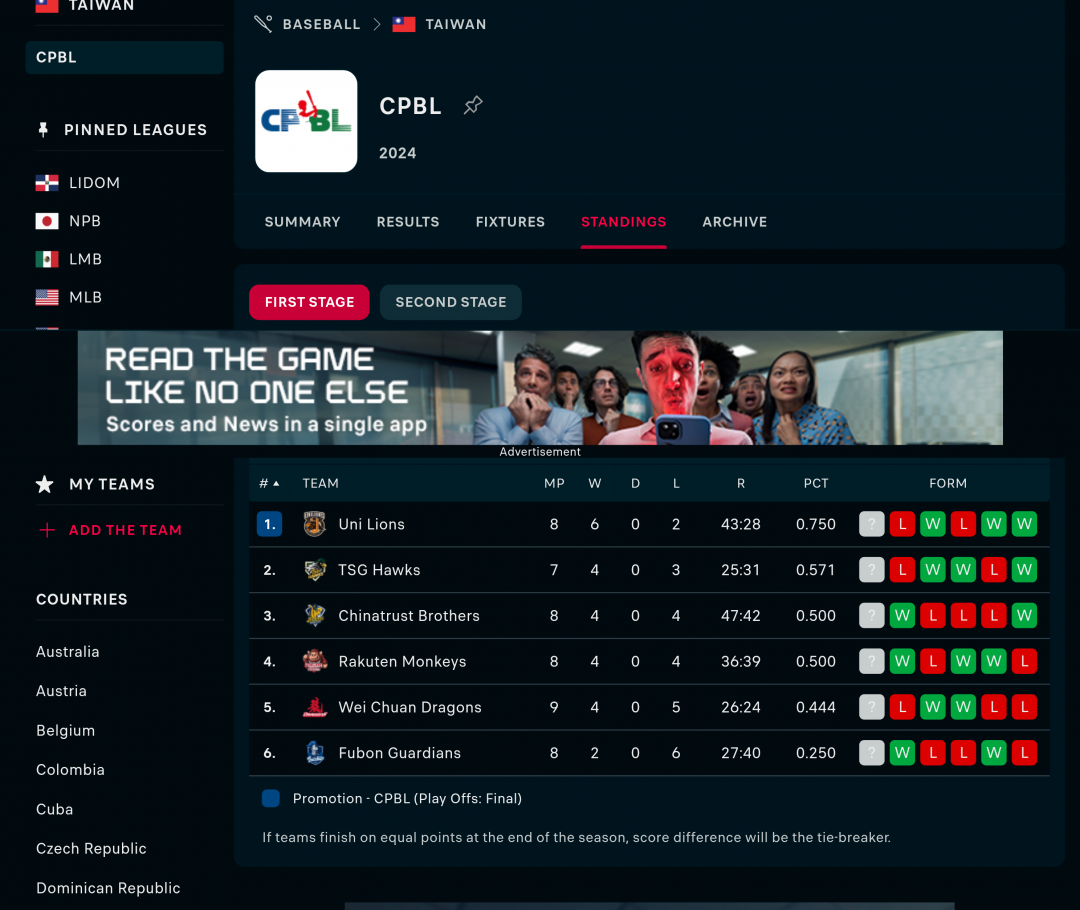Open LMB pinned league
Screen dimensions: 1080x910
click(x=85, y=259)
